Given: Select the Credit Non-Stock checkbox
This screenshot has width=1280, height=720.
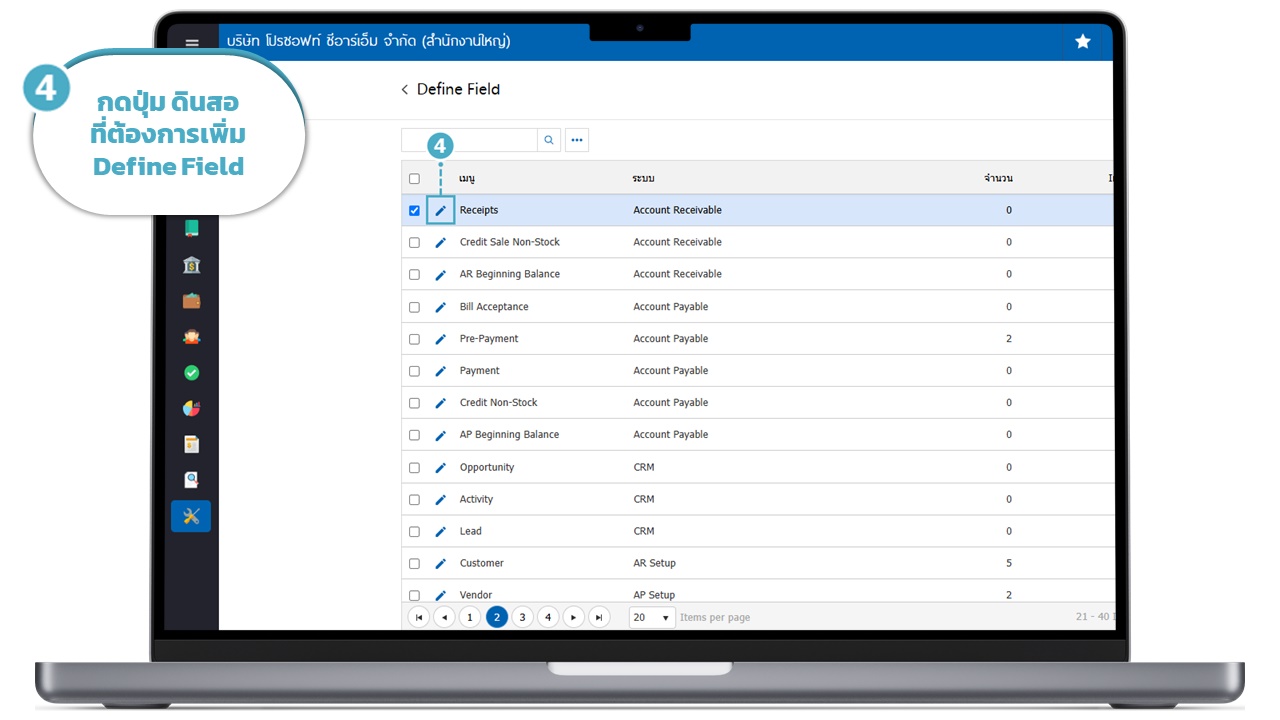Looking at the screenshot, I should coord(414,403).
